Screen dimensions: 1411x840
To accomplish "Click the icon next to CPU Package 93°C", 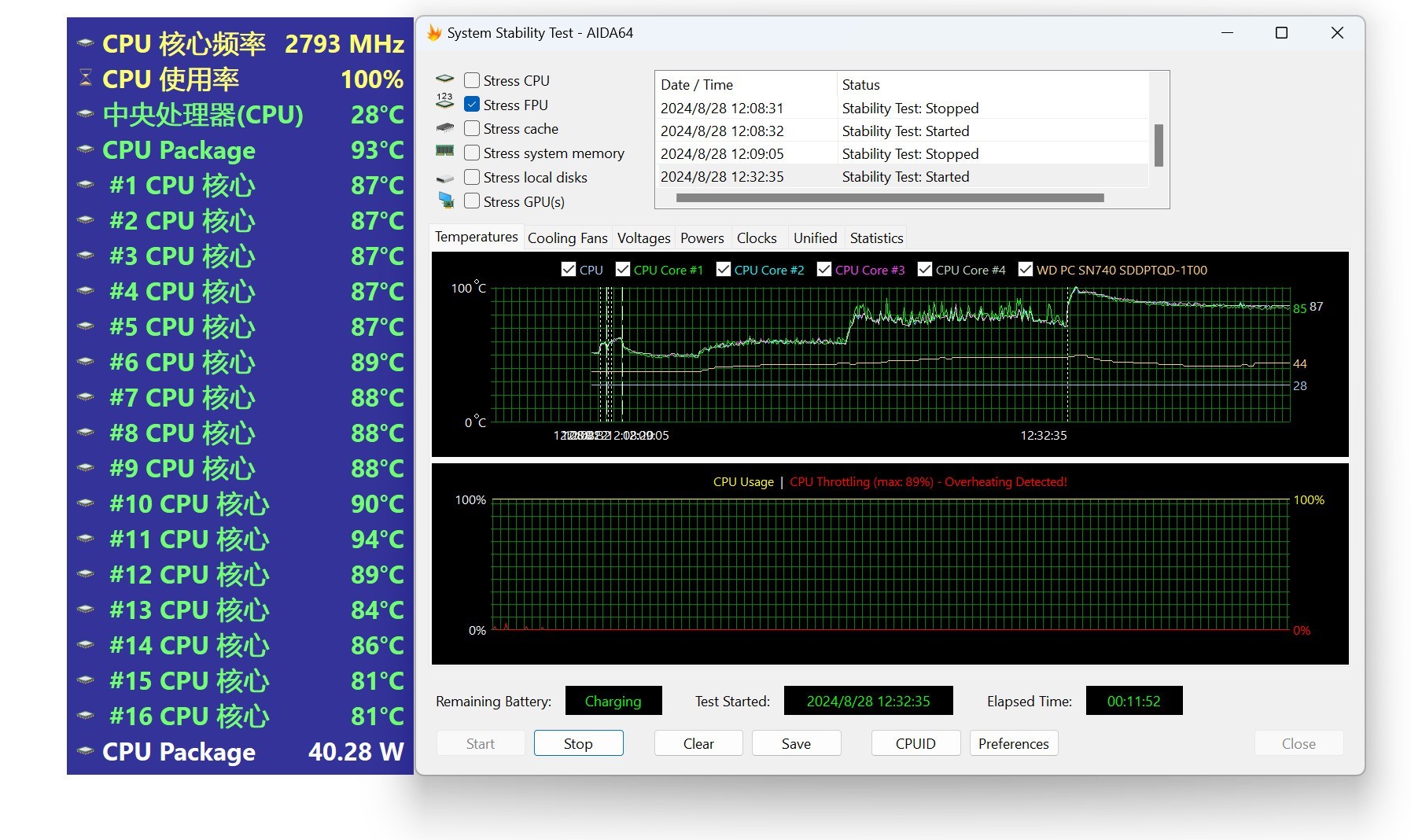I will pos(86,149).
